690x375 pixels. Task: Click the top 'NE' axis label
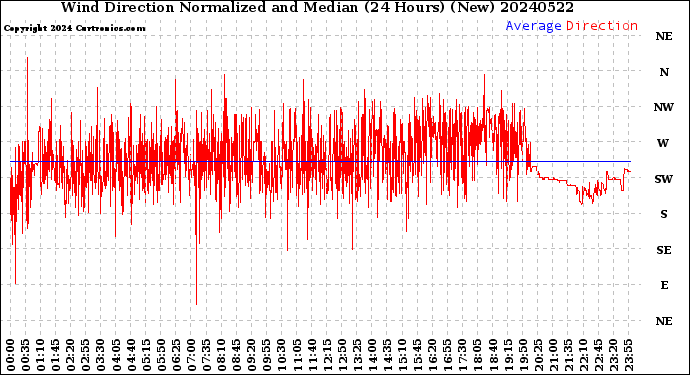click(x=664, y=36)
